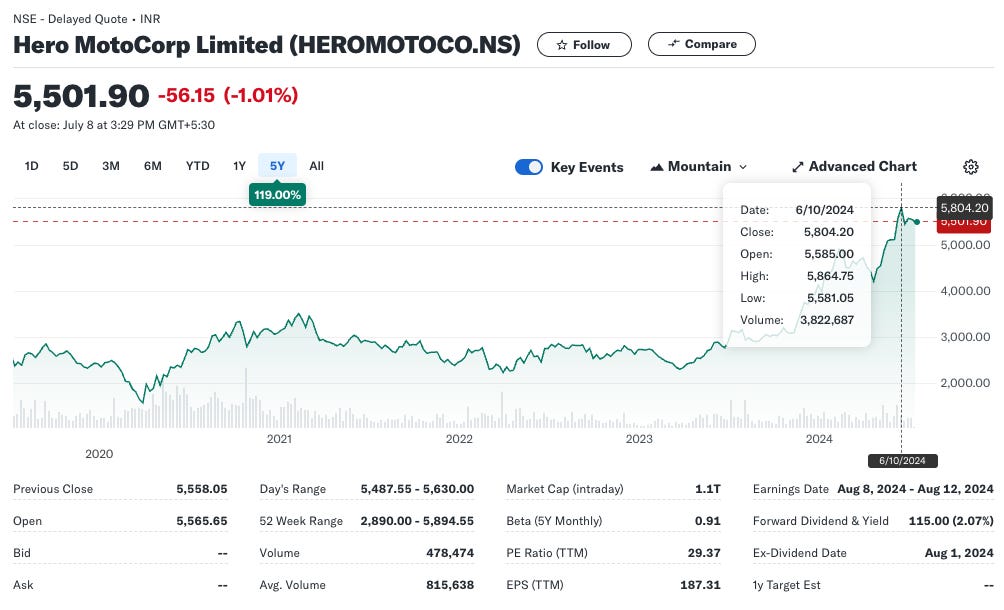Select the YTD range tab
The width and height of the screenshot is (1004, 610).
(197, 166)
